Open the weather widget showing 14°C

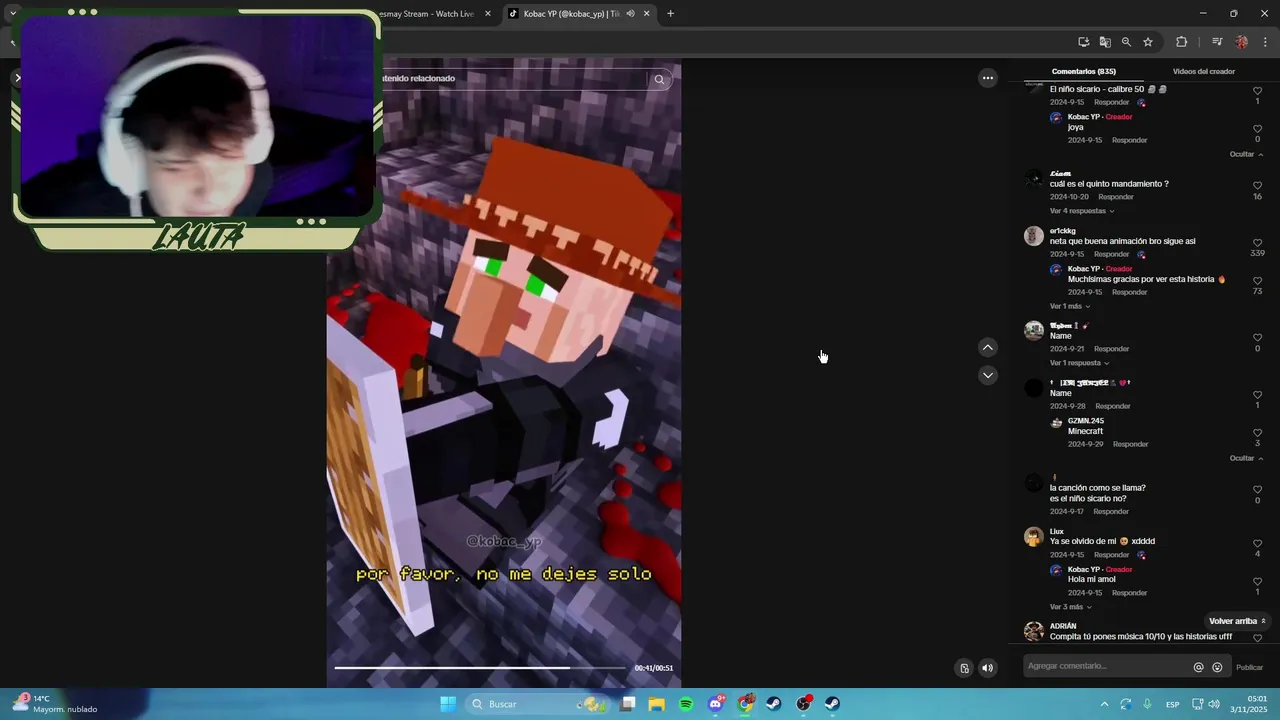point(56,704)
